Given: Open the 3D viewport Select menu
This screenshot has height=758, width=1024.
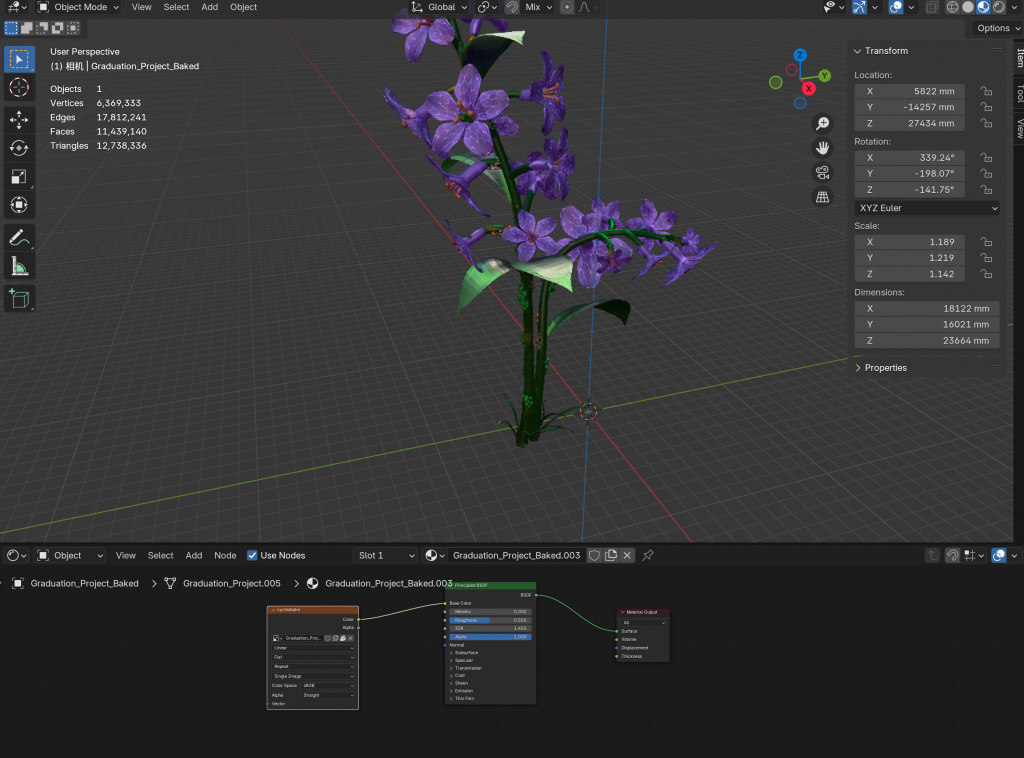Looking at the screenshot, I should pos(176,7).
